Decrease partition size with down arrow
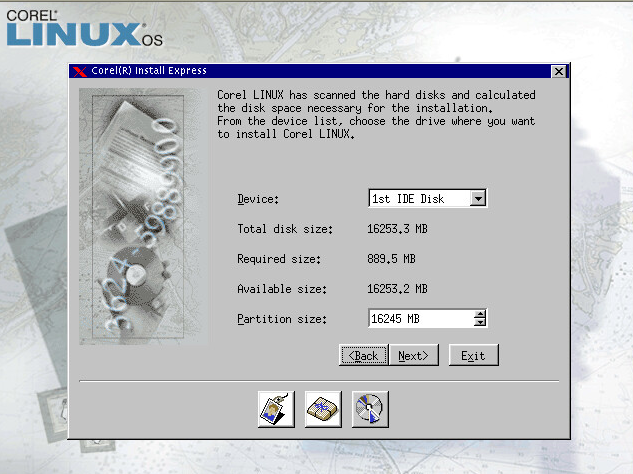This screenshot has height=474, width=633. (480, 323)
